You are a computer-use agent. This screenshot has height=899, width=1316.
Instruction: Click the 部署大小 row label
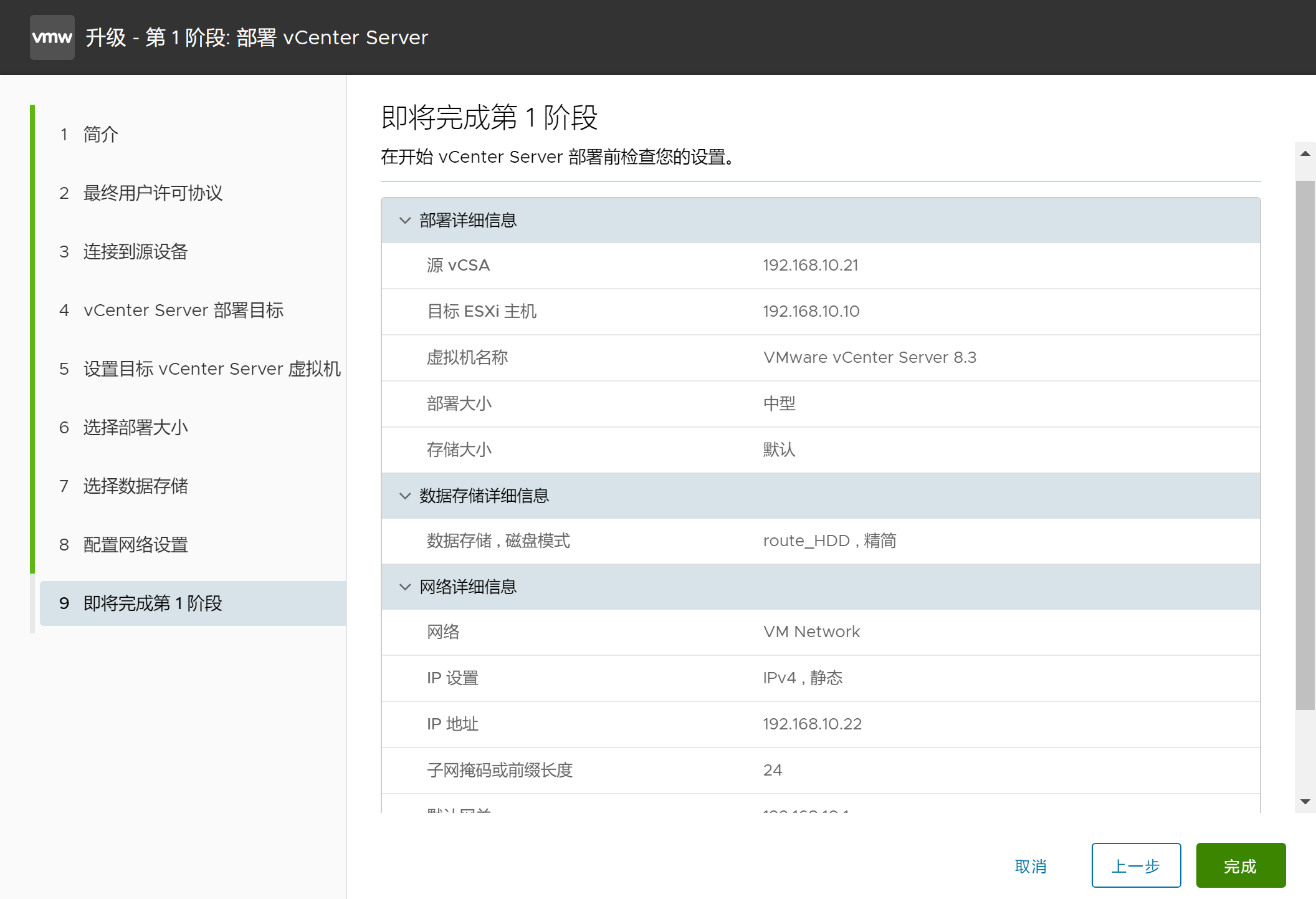[x=459, y=404]
